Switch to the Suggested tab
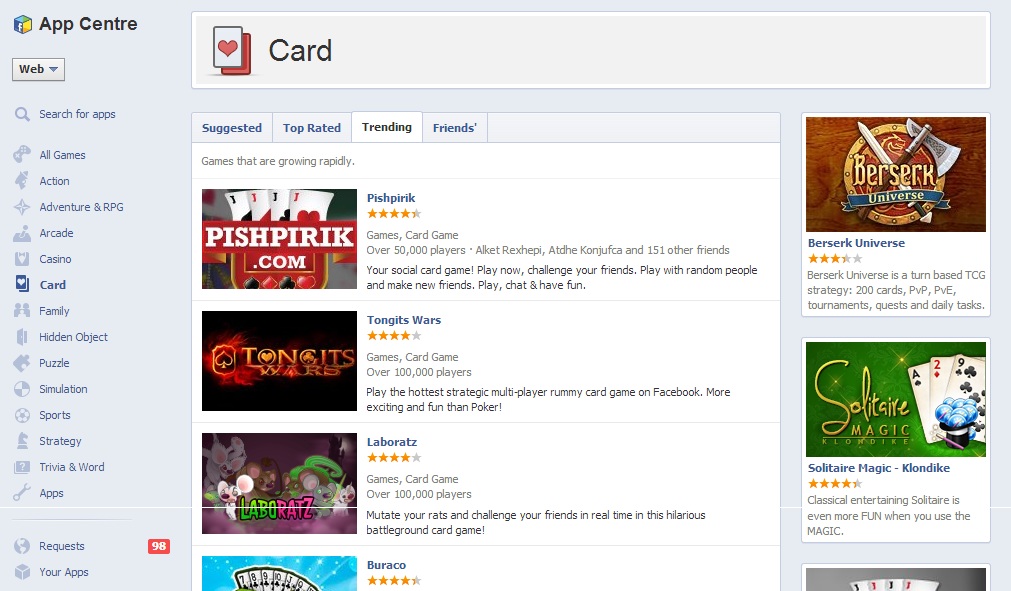Screen dimensions: 1011x591 click(x=232, y=128)
